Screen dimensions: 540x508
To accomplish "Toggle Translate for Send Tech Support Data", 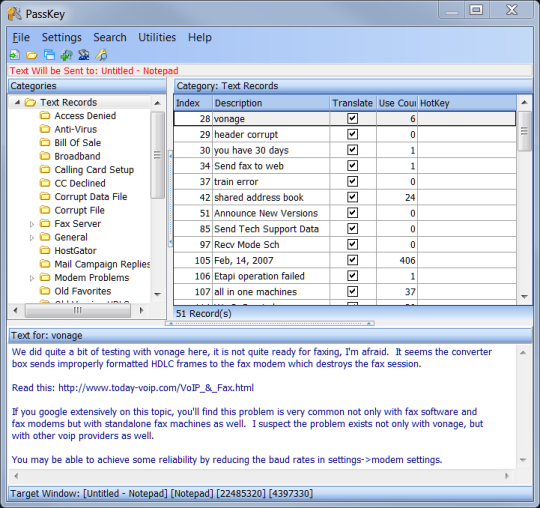I will click(352, 228).
